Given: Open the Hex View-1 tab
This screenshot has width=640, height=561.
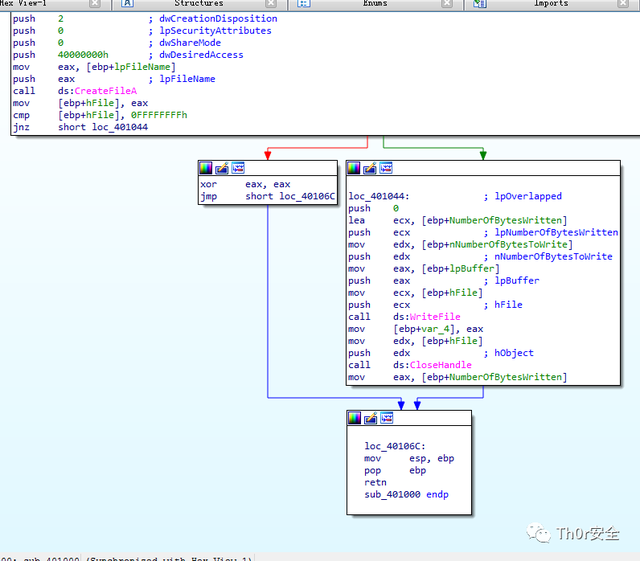Looking at the screenshot, I should [23, 3].
